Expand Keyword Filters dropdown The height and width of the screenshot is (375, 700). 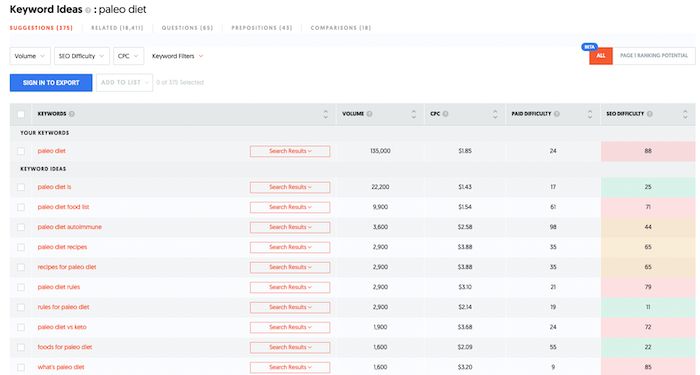tap(177, 56)
